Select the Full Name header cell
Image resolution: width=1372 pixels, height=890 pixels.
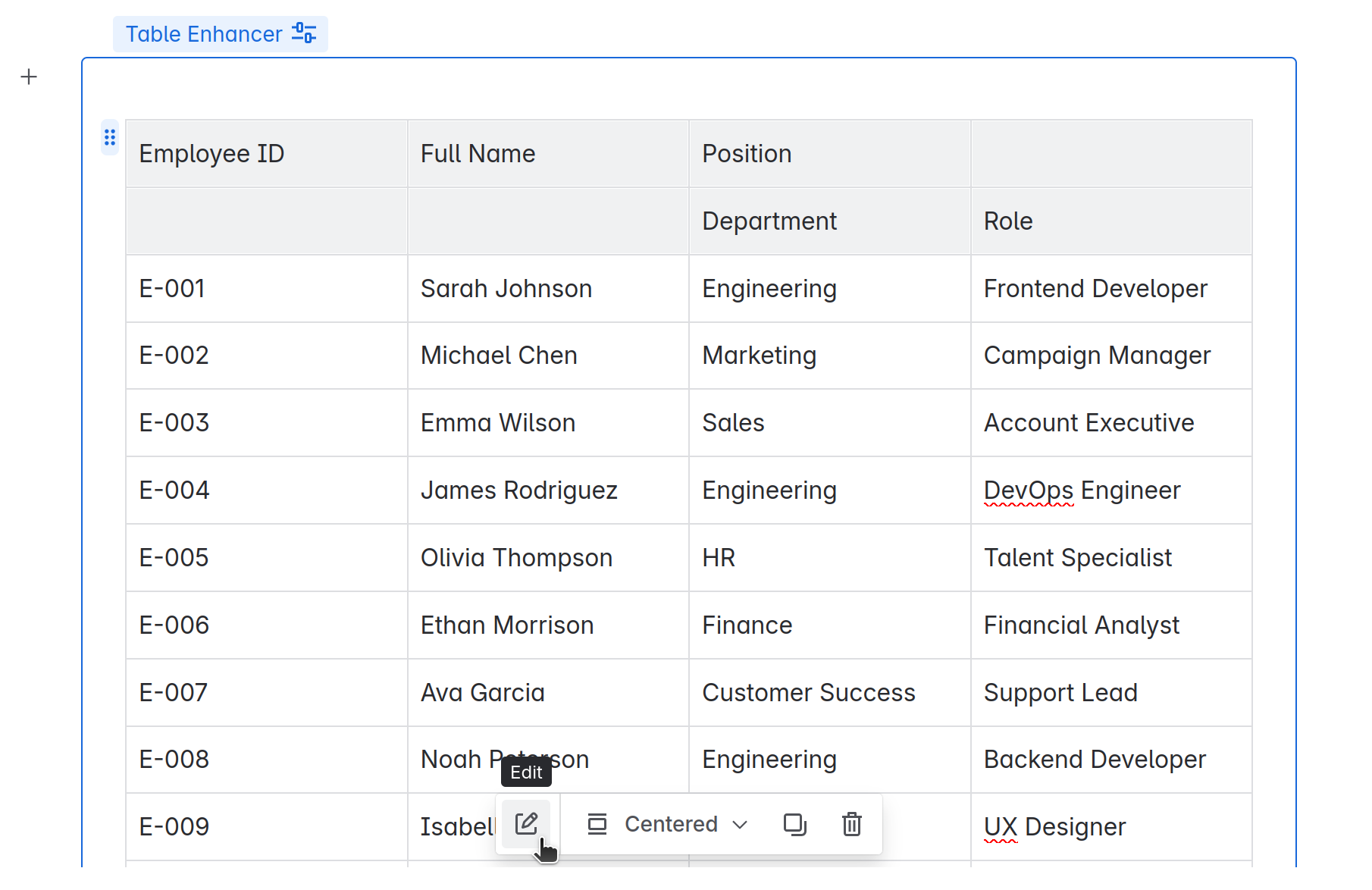coord(547,154)
